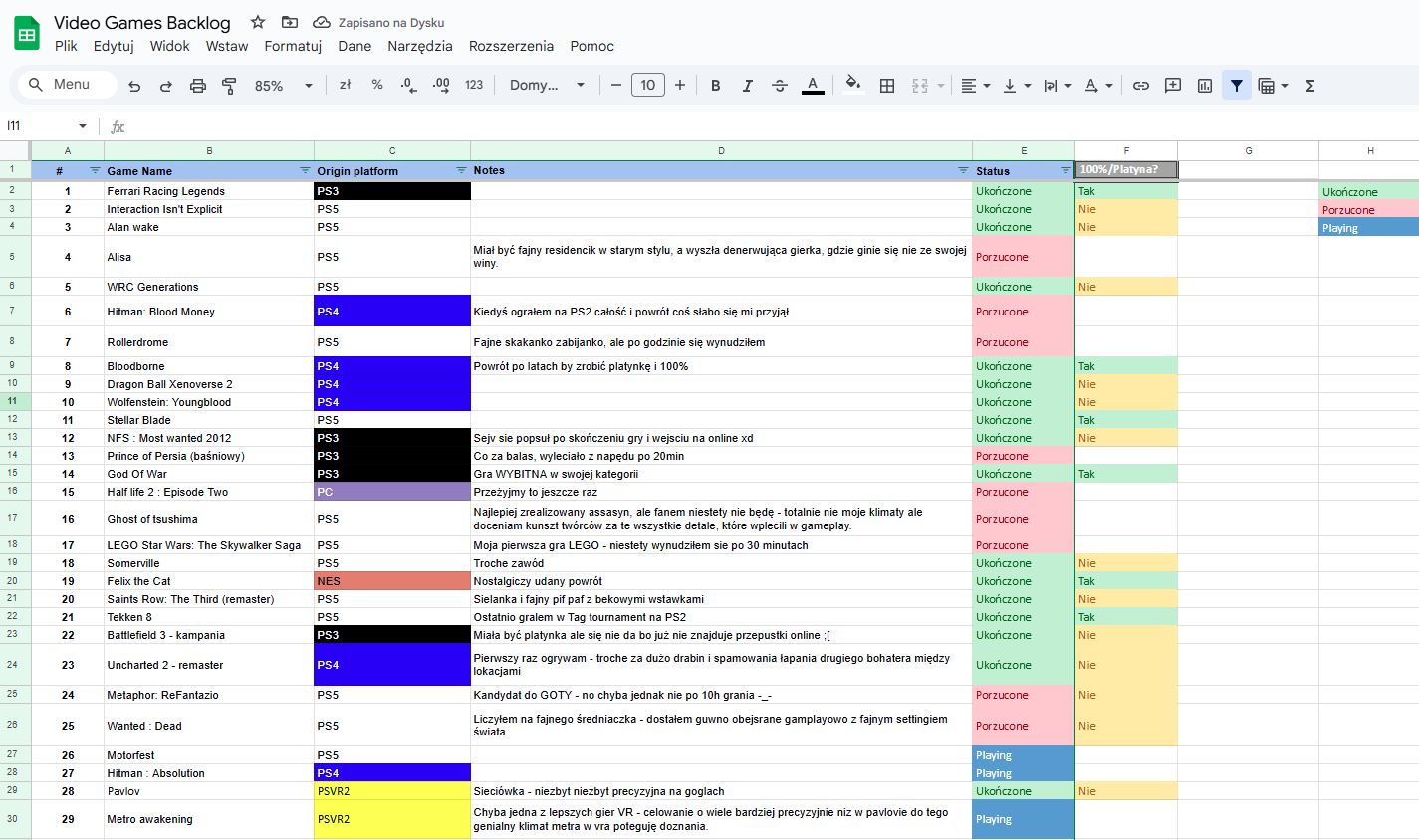The width and height of the screenshot is (1419, 840).
Task: Open the borders tool
Action: coord(887,86)
